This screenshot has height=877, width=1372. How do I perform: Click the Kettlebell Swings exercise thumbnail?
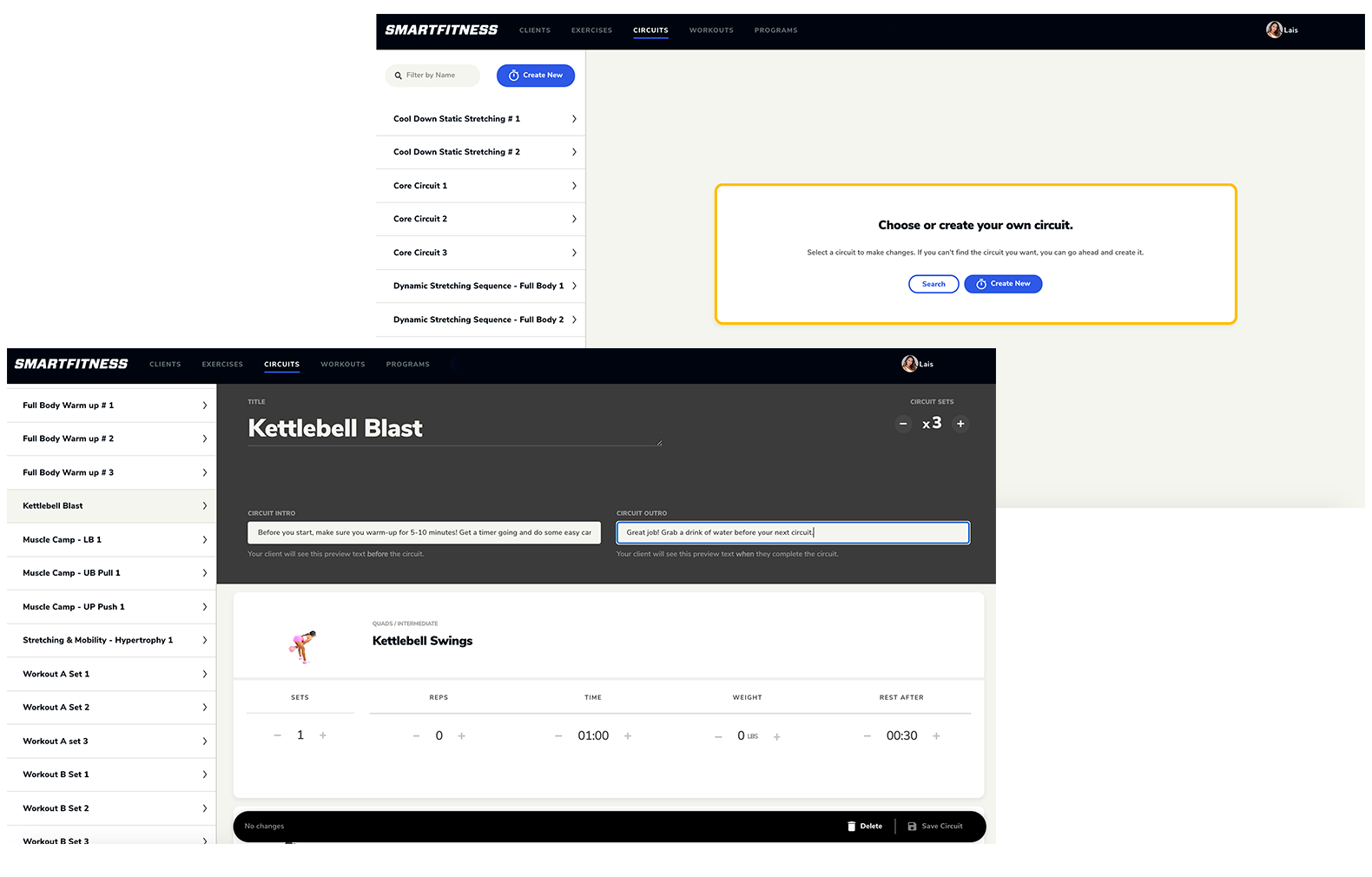click(x=302, y=647)
